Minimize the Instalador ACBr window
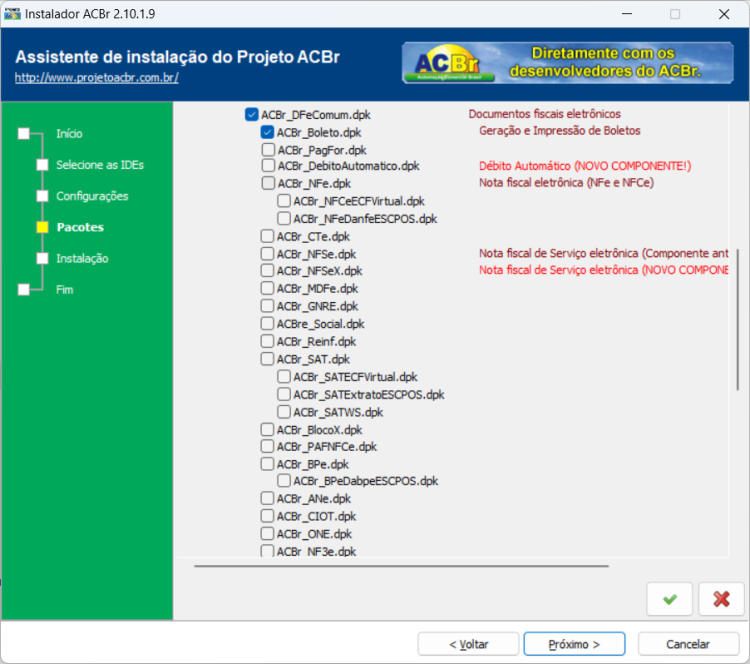The height and width of the screenshot is (664, 750). click(x=627, y=14)
